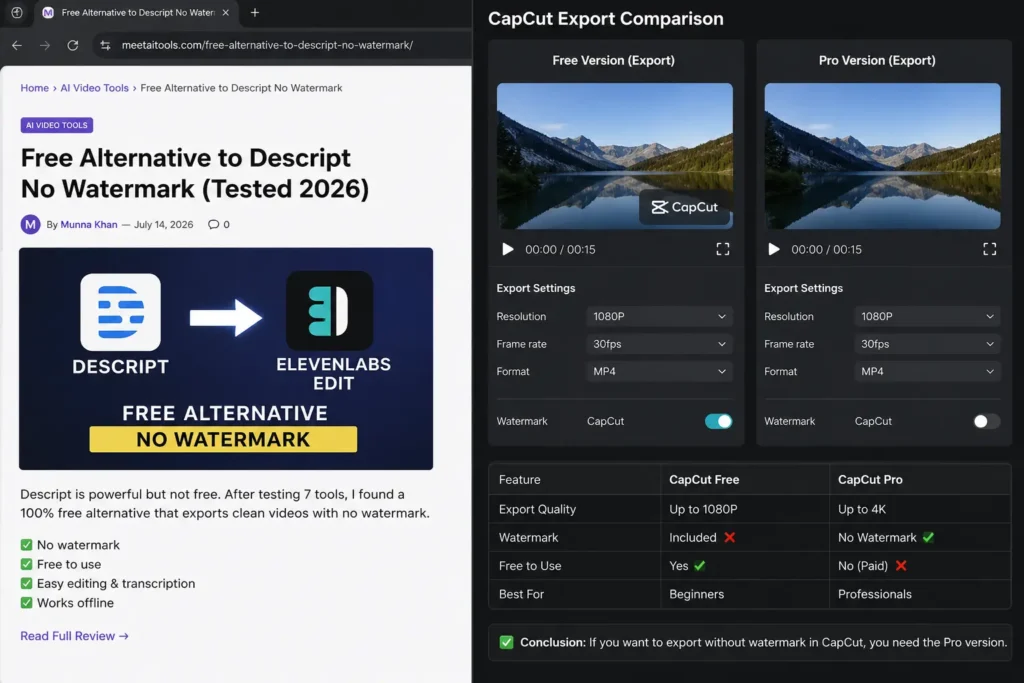This screenshot has width=1024, height=683.
Task: Click the green check next to No Watermark
Action: (x=928, y=537)
